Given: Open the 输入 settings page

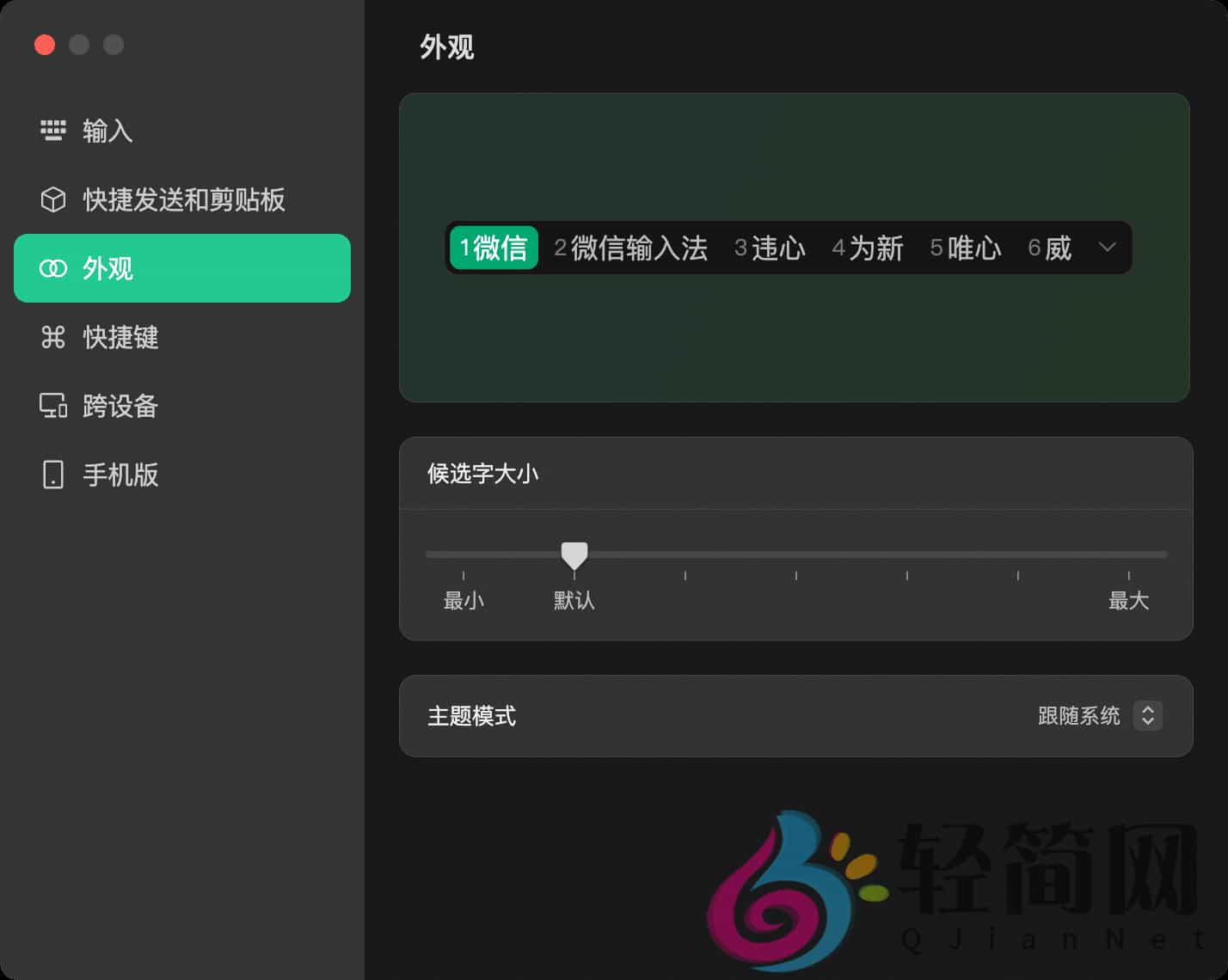Looking at the screenshot, I should (x=107, y=131).
